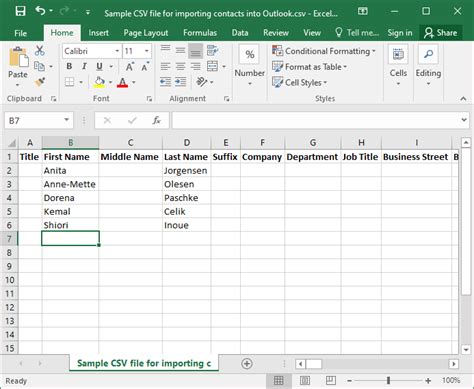Viewport: 474px width, 389px height.
Task: Open the Conditional Formatting dropdown
Action: [x=324, y=51]
